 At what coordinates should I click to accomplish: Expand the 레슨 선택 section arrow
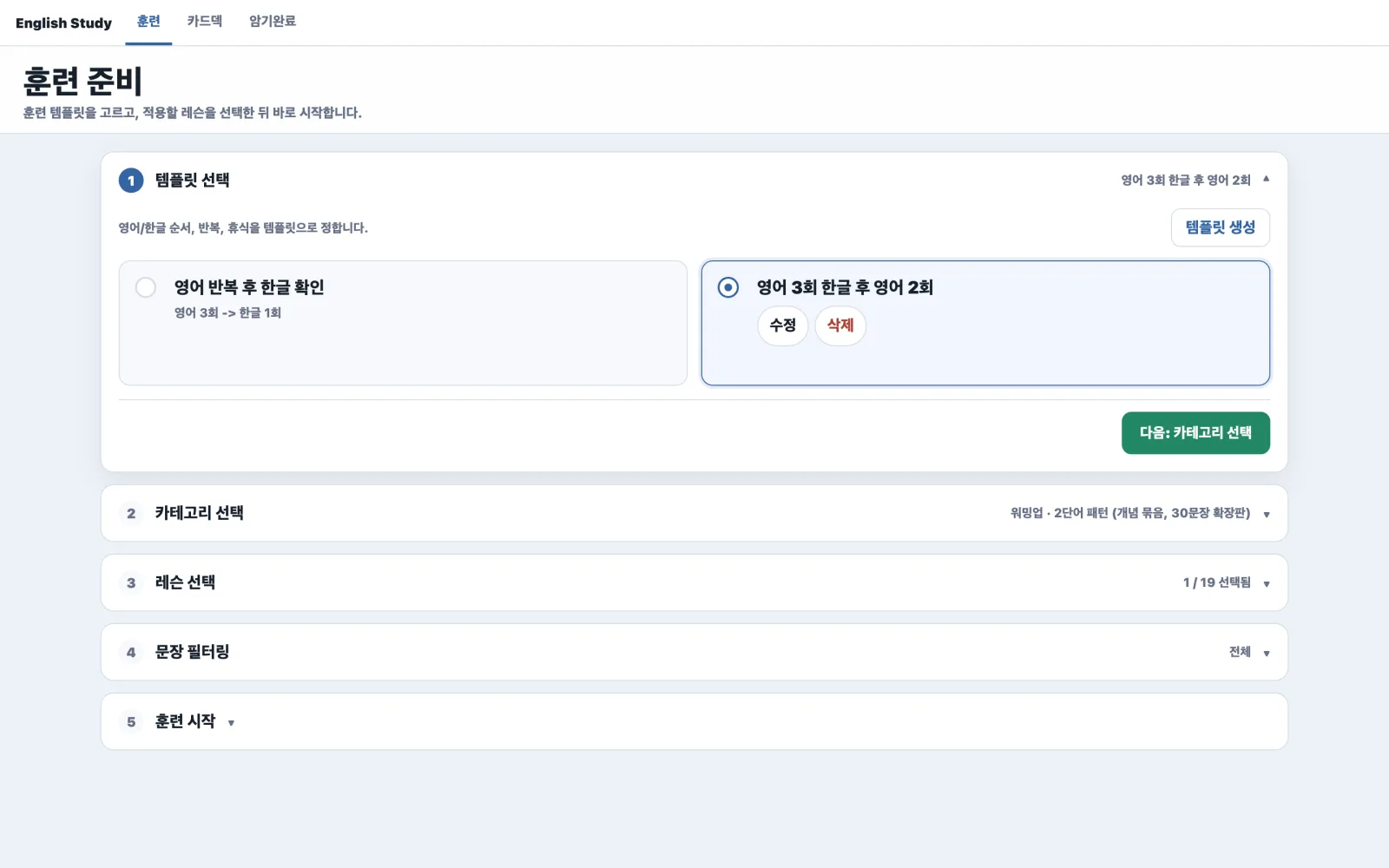[1267, 584]
